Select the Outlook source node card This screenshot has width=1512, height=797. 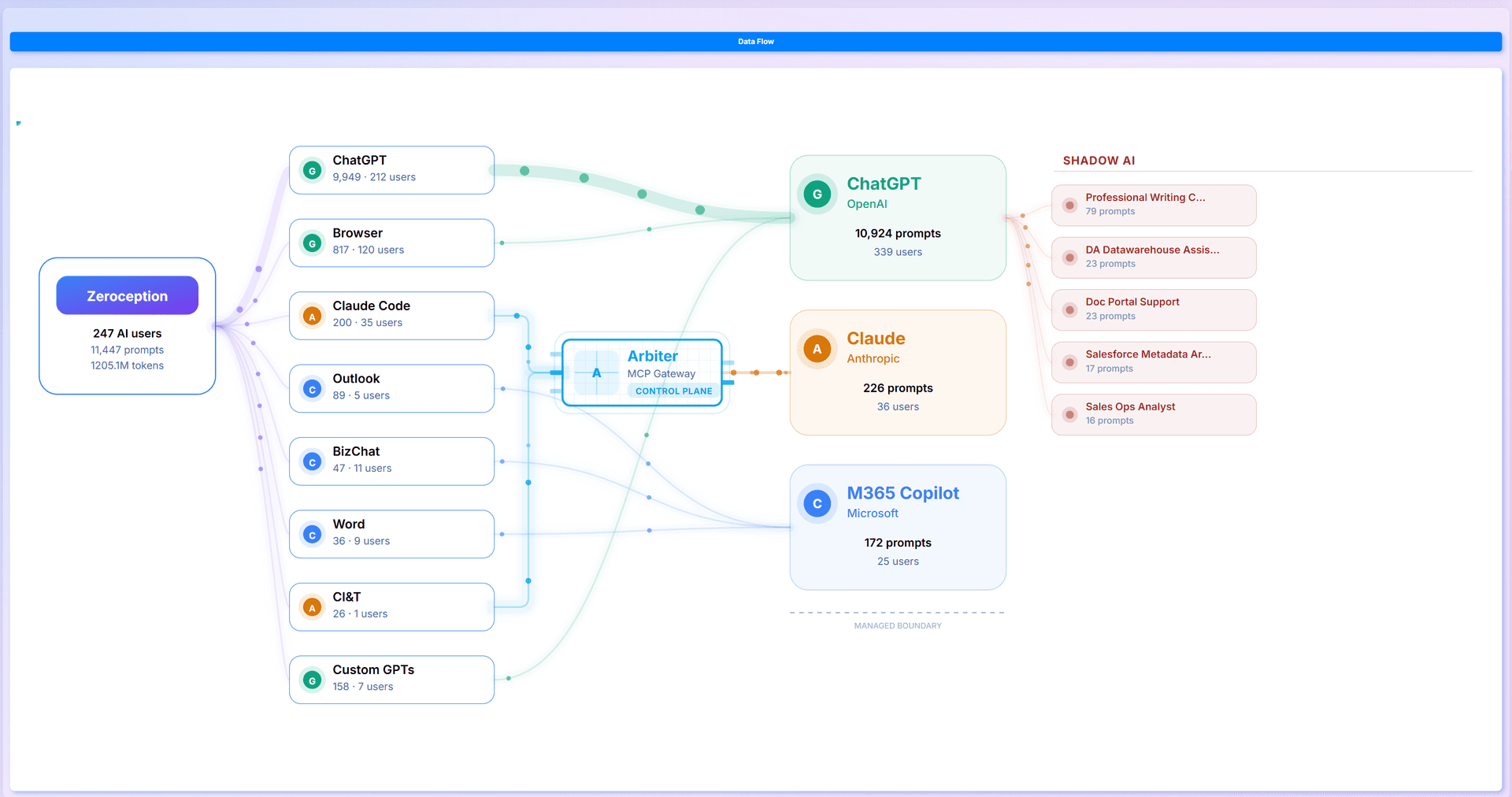(x=391, y=388)
